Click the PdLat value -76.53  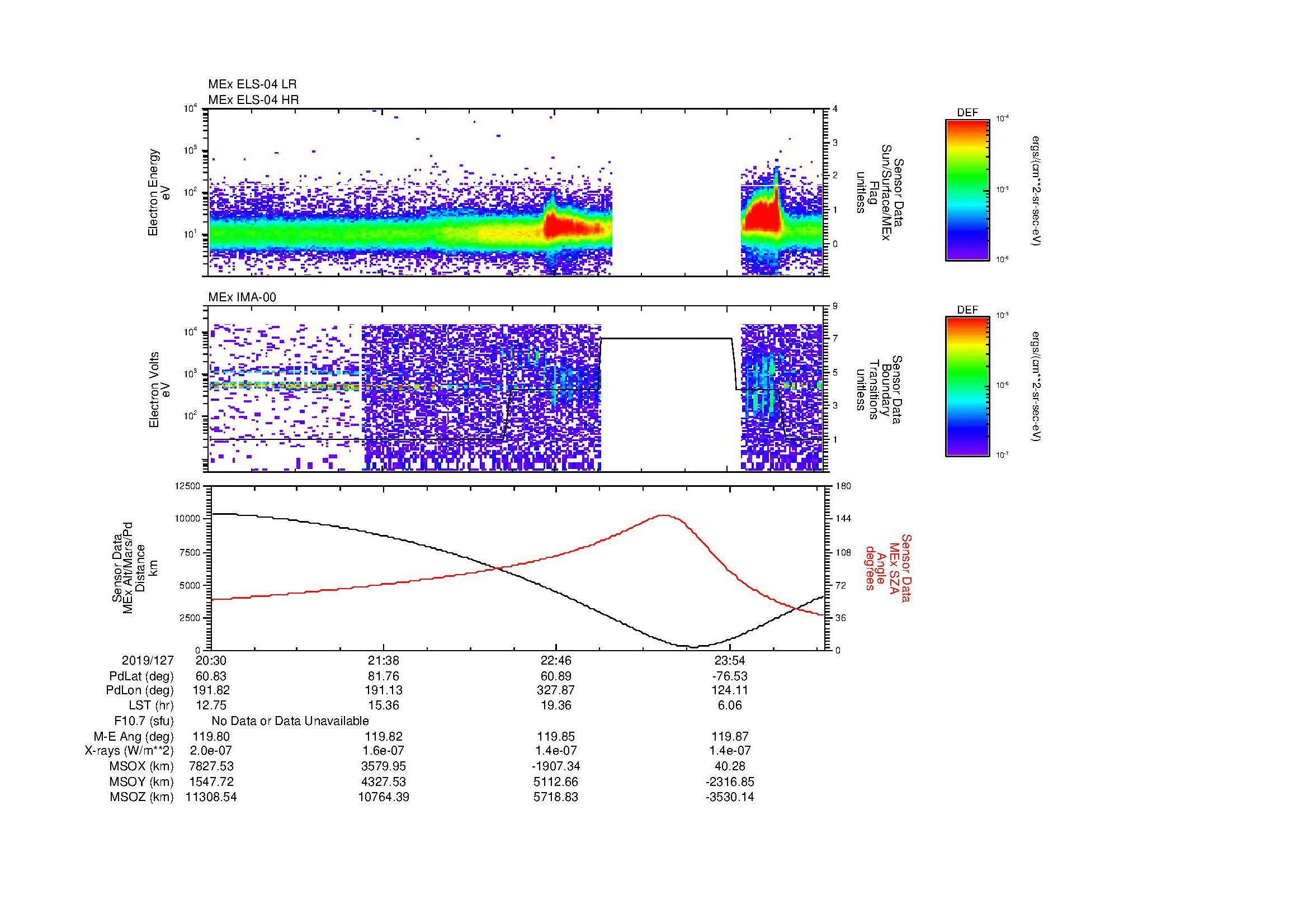[730, 676]
